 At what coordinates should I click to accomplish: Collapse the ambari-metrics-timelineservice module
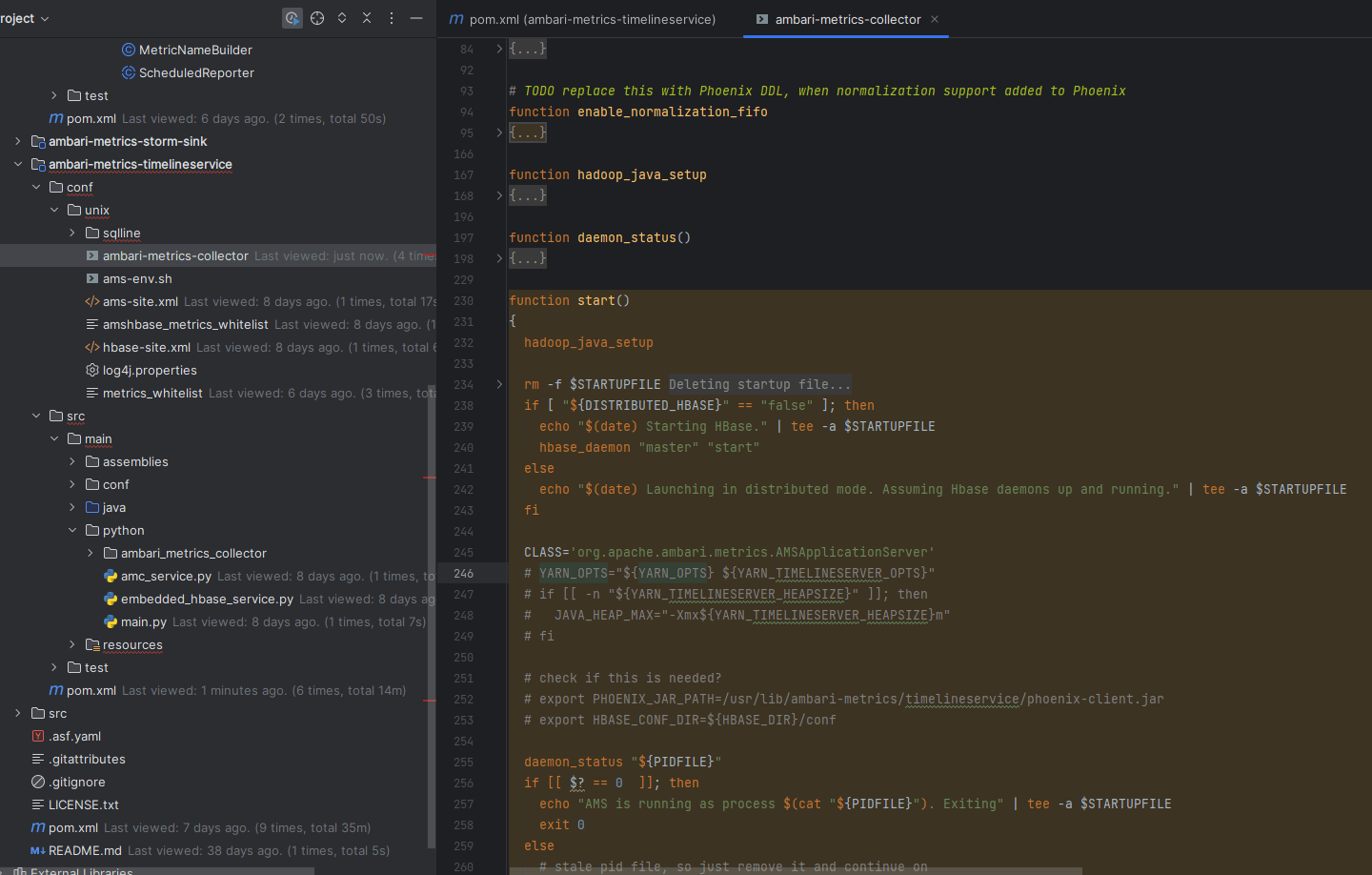(18, 164)
